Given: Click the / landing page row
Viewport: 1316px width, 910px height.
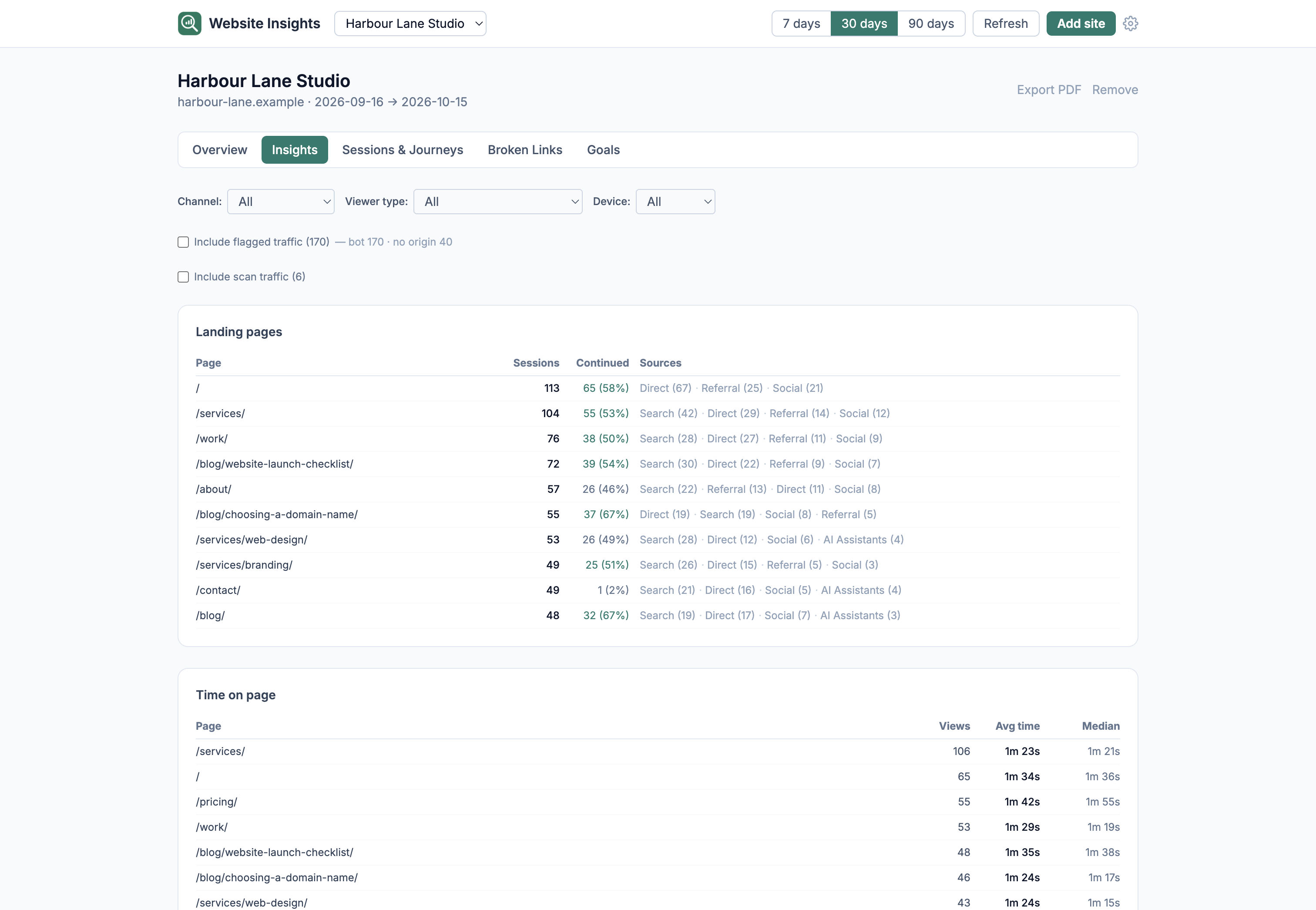Looking at the screenshot, I should point(658,388).
